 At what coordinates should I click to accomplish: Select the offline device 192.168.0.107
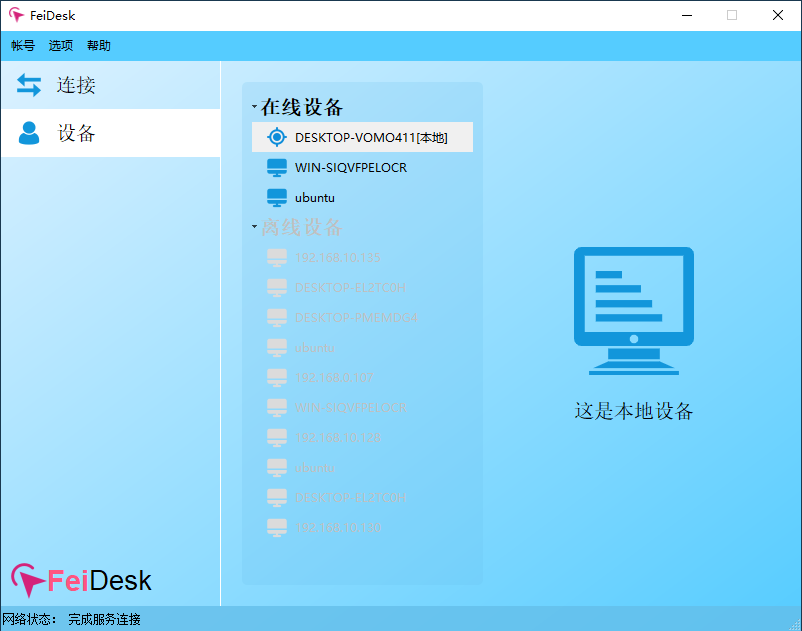tap(362, 377)
